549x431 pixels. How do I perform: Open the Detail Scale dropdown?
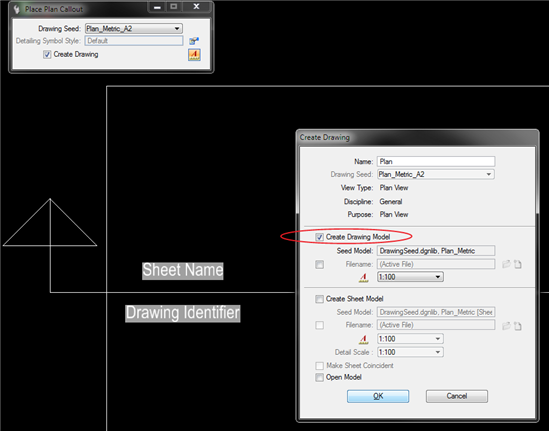[410, 352]
